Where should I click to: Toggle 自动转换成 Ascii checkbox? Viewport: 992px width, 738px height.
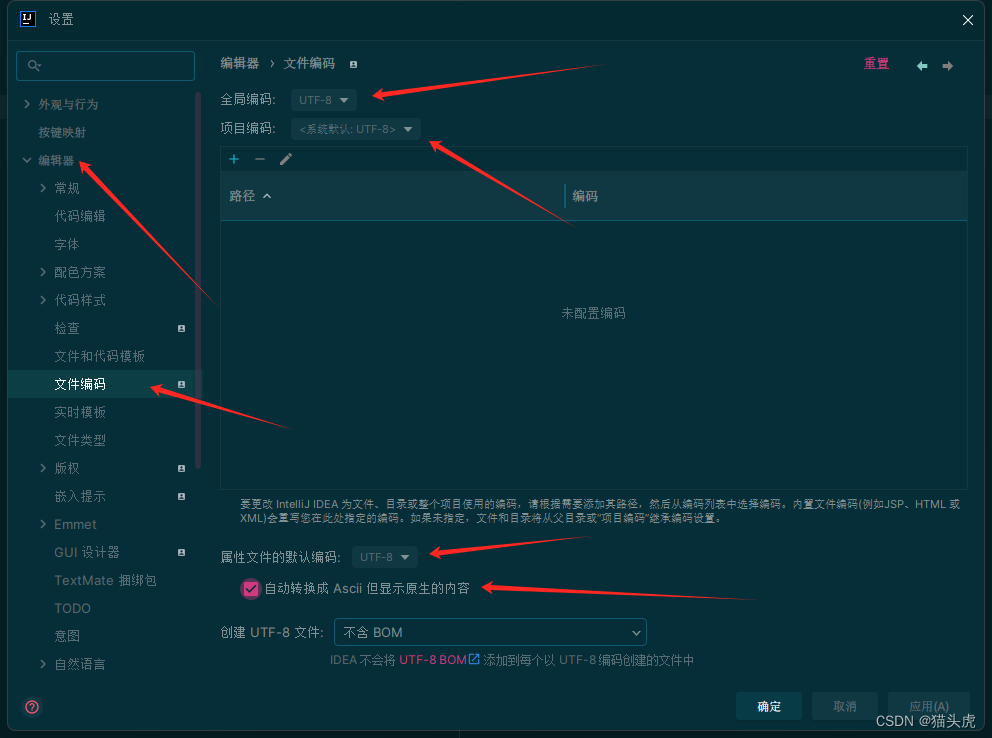pos(251,589)
